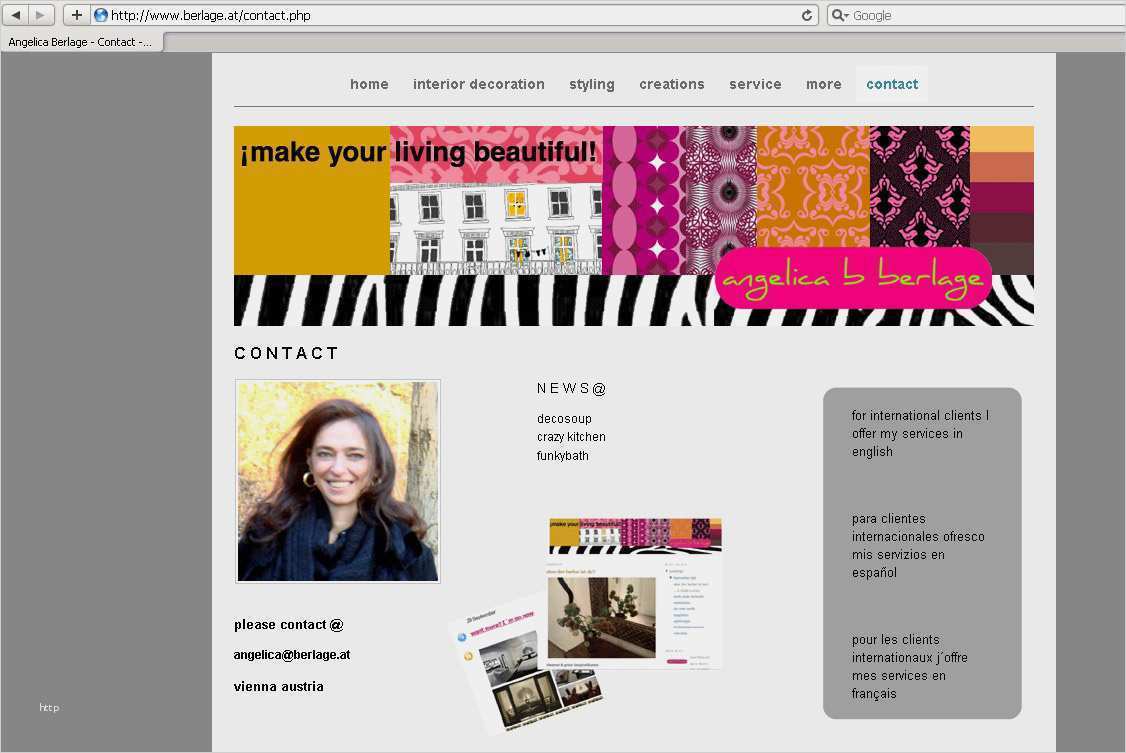Open the Google search magnifier dropdown
1126x753 pixels.
point(840,15)
